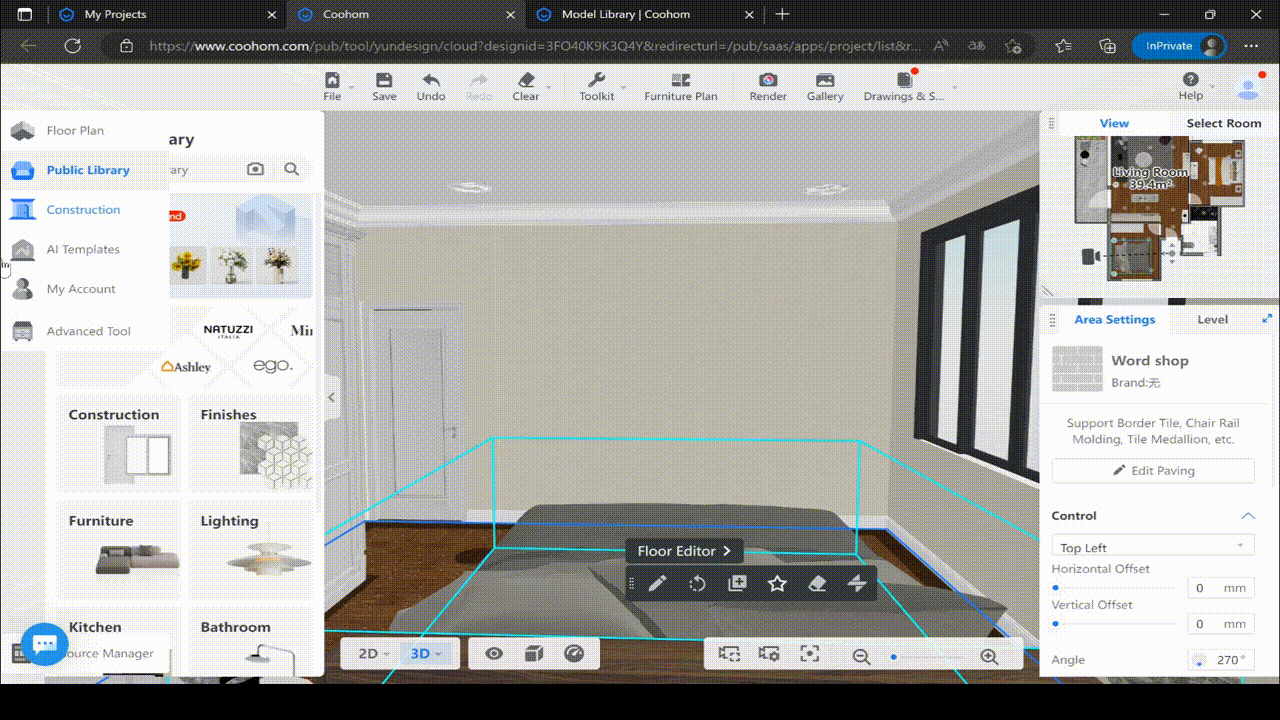The width and height of the screenshot is (1280, 720).
Task: Expand the Floor Editor menu arrow
Action: (727, 551)
